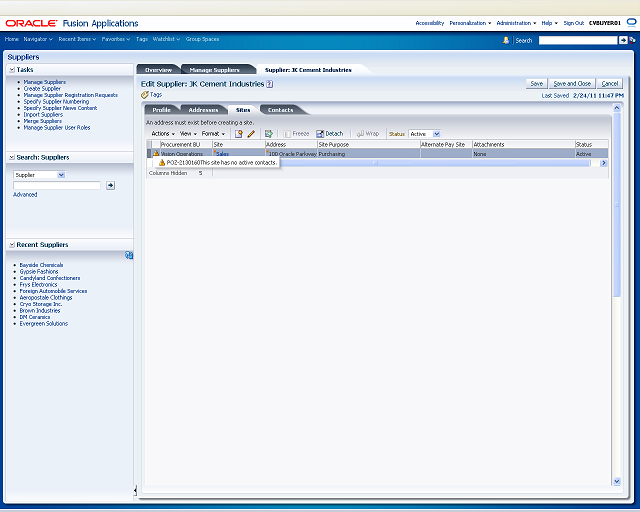Viewport: 640px width, 512px height.
Task: Open Evergreen Solutions recent supplier
Action: point(44,324)
